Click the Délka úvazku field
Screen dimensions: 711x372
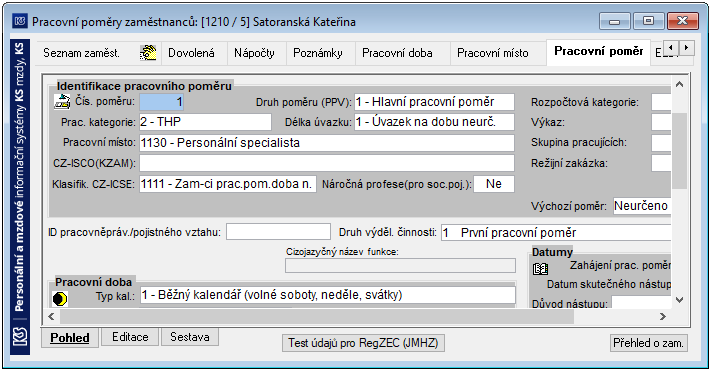click(x=434, y=122)
